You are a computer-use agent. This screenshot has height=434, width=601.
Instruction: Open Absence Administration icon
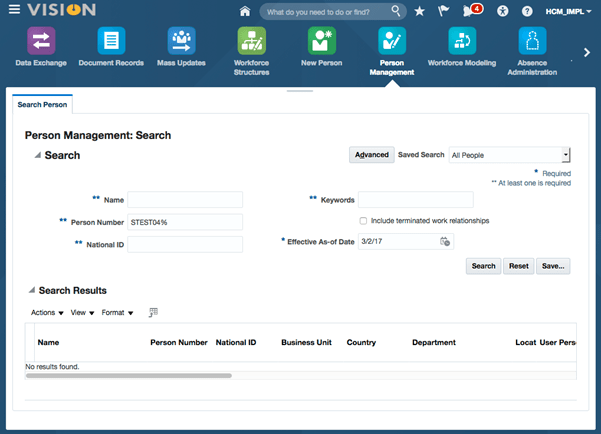[532, 41]
